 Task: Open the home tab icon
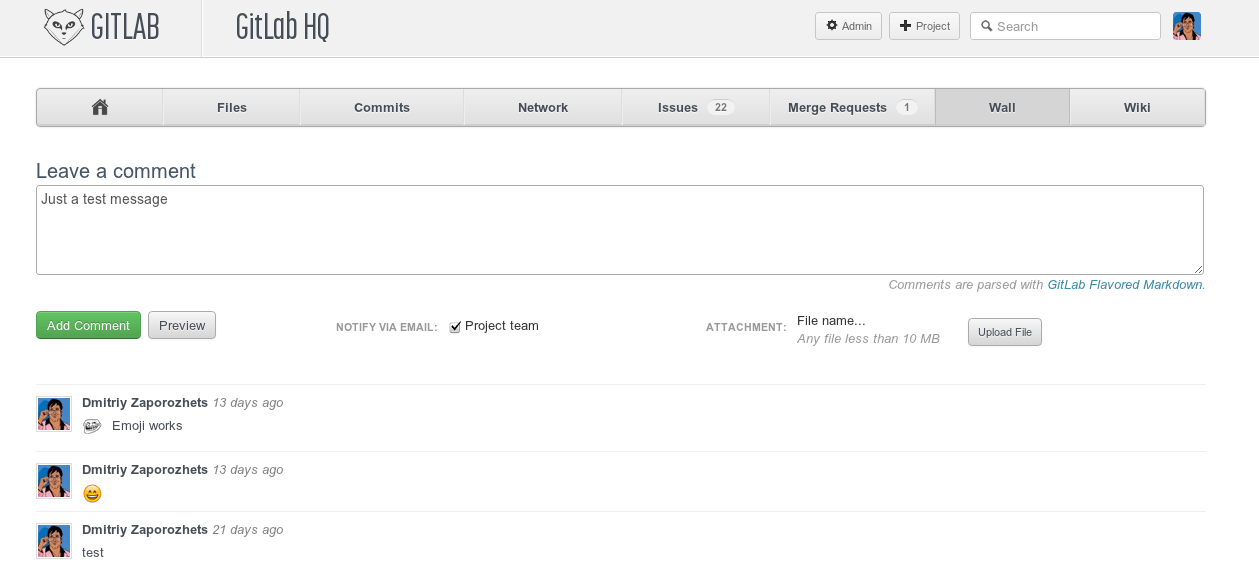[100, 107]
